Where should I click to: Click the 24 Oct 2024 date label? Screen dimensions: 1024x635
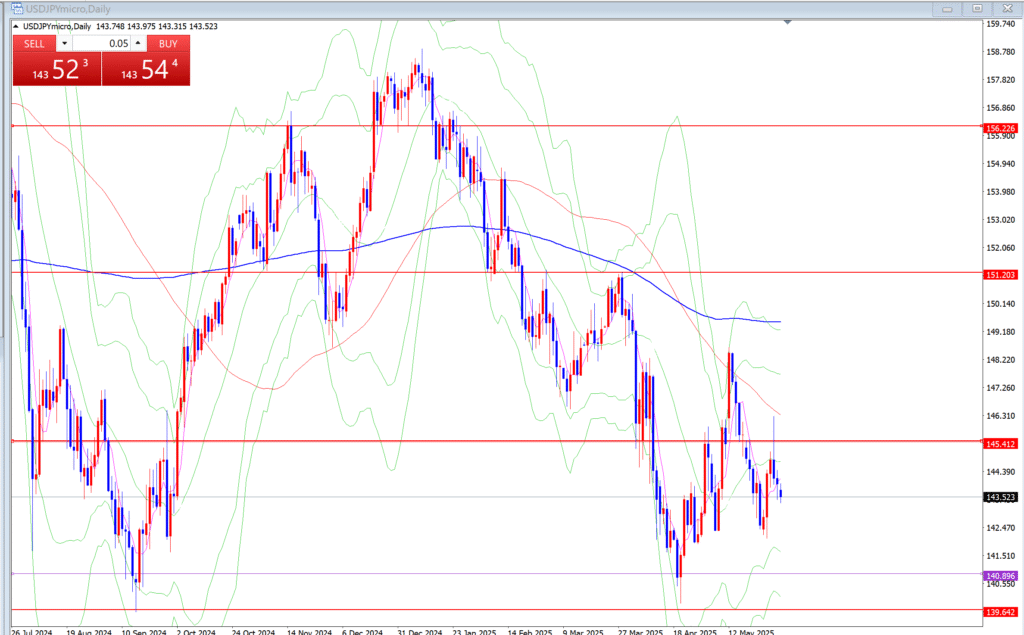[253, 632]
